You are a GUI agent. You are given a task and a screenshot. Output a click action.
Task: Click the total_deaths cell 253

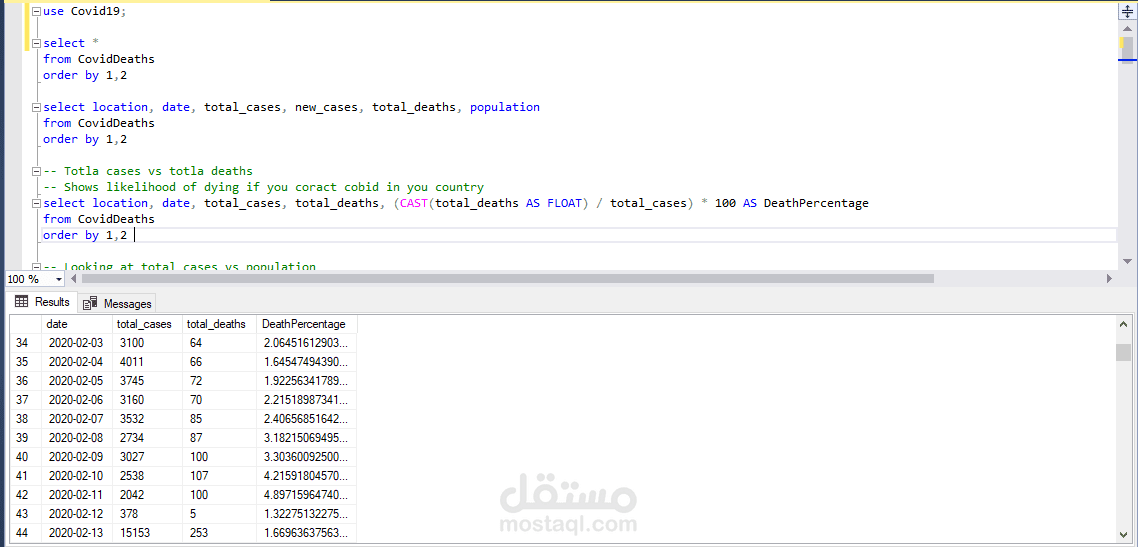pos(219,533)
